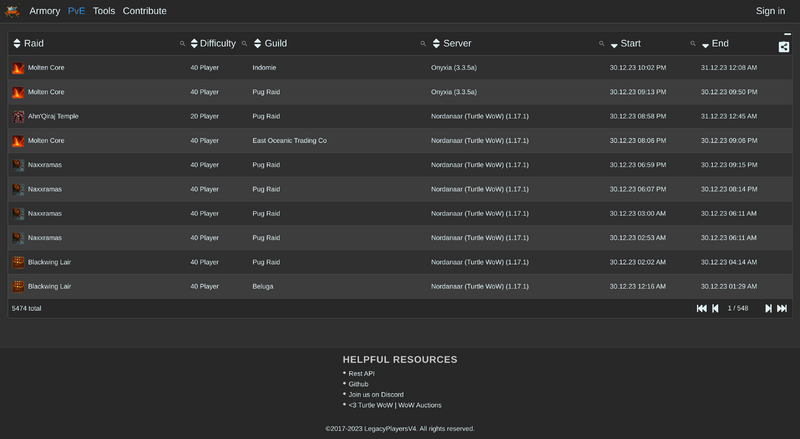This screenshot has height=439, width=800.
Task: Toggle sort order on Raid column
Action: [x=16, y=44]
